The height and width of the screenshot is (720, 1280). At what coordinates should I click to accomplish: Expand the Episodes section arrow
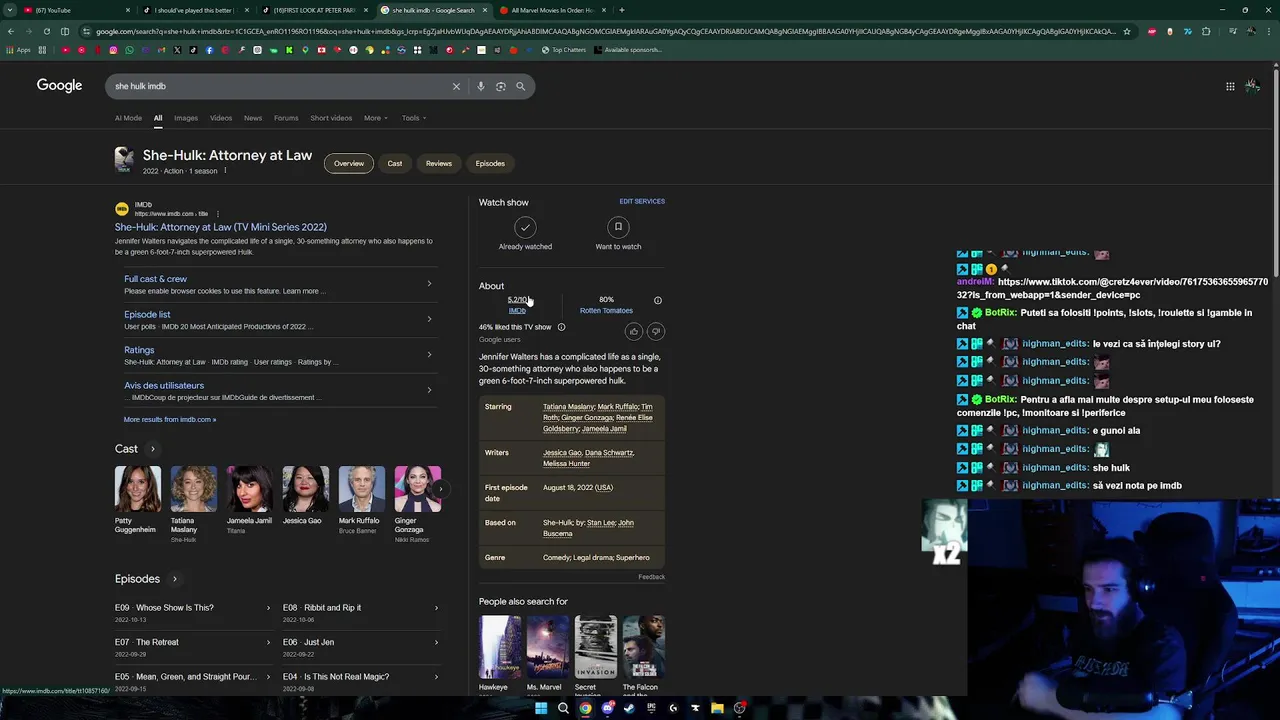[174, 579]
